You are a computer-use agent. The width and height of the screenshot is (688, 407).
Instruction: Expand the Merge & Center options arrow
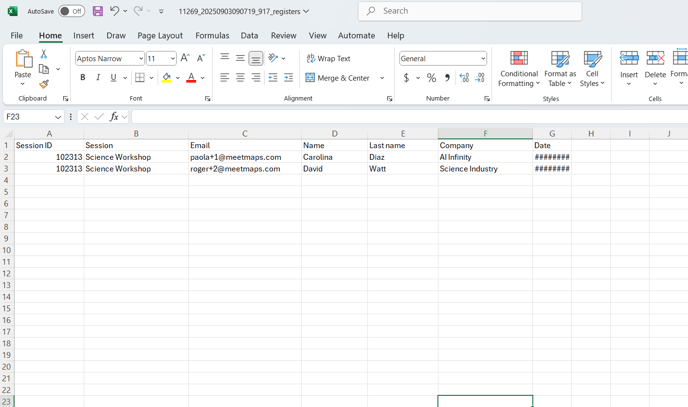tap(382, 78)
